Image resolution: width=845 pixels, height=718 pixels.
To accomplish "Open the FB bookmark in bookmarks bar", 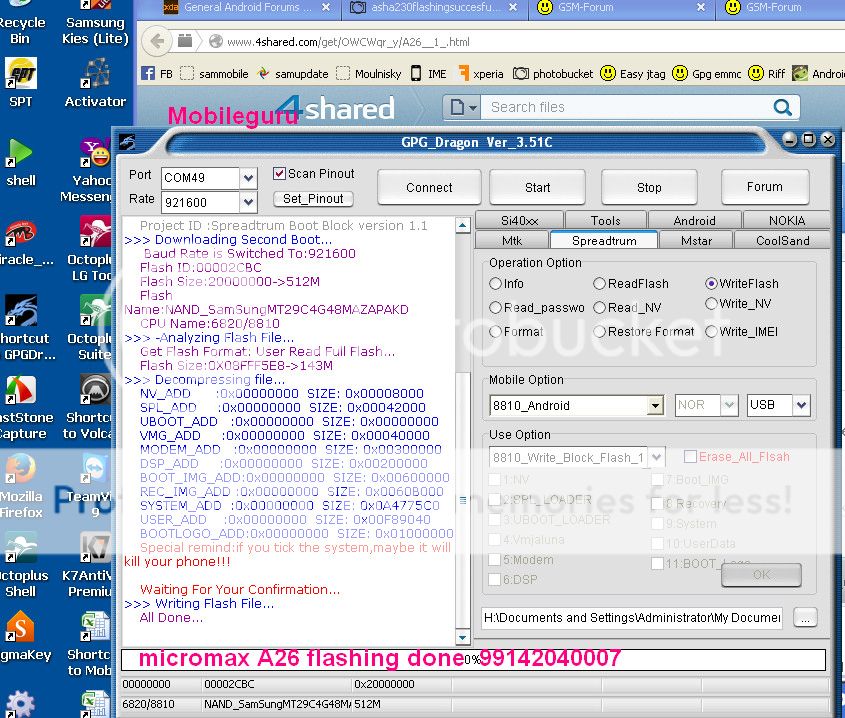I will tap(157, 73).
